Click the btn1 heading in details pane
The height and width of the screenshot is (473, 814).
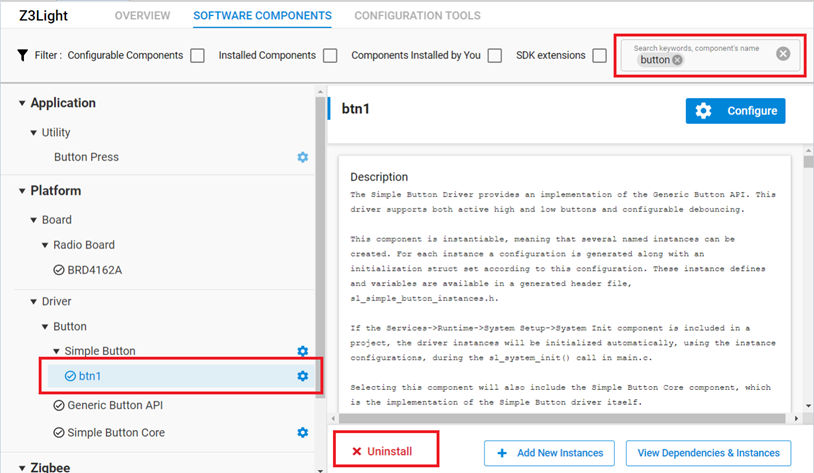pyautogui.click(x=356, y=109)
